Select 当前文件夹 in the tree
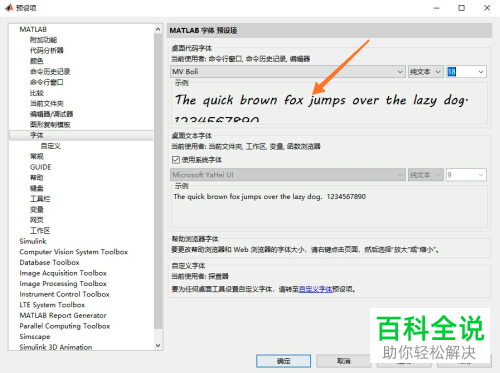This screenshot has width=500, height=373. 47,104
